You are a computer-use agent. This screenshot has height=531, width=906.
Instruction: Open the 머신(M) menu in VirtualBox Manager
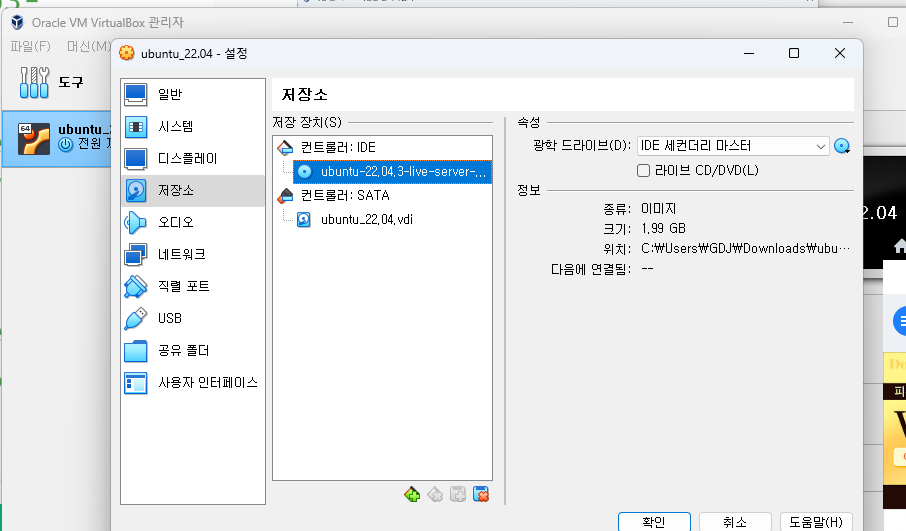pyautogui.click(x=88, y=46)
